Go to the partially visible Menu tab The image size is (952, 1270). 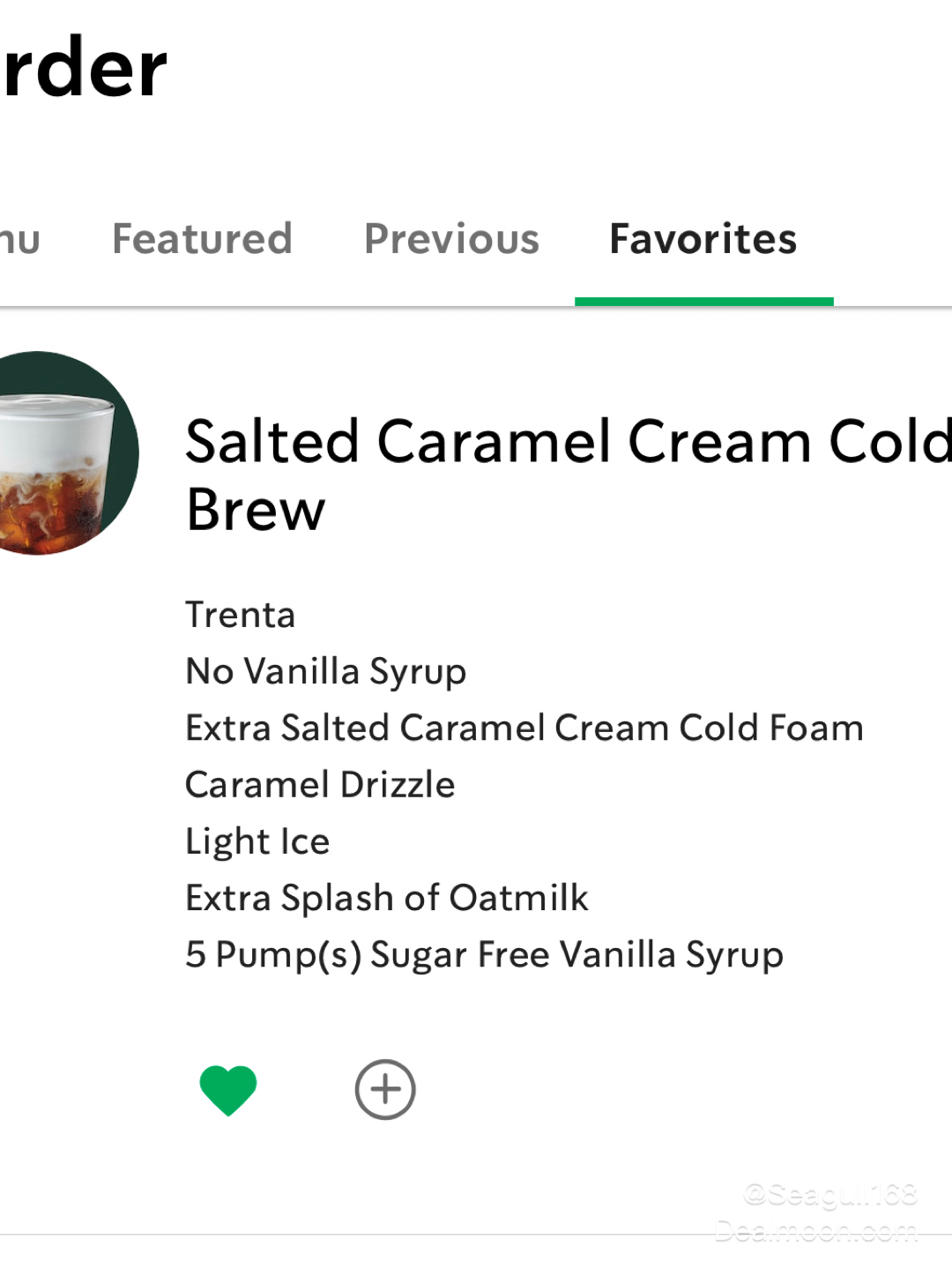coord(19,239)
